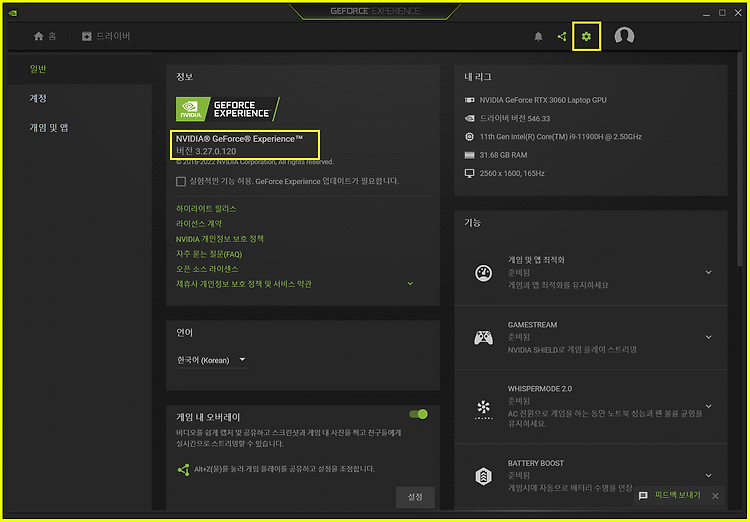
Task: Click the GAMESTREAM gamepad icon
Action: click(484, 337)
